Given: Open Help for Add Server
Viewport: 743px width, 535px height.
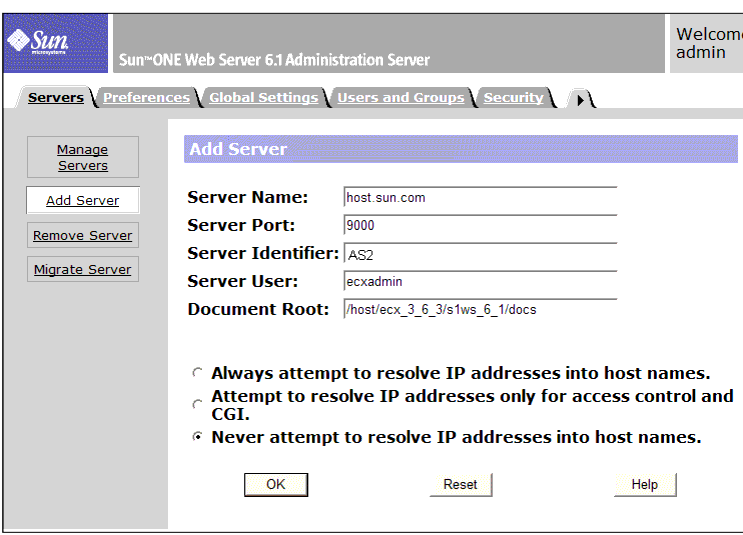Looking at the screenshot, I should (645, 485).
